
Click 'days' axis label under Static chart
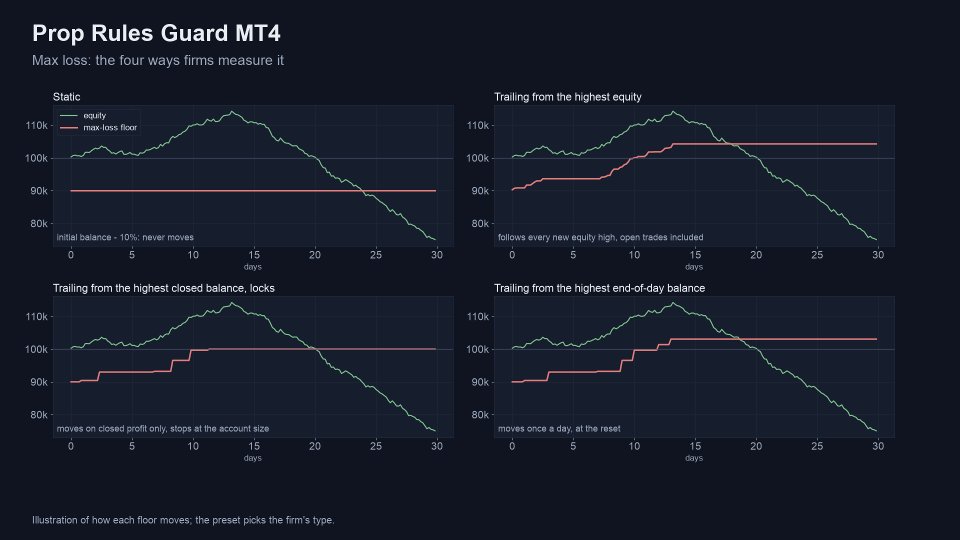253,267
